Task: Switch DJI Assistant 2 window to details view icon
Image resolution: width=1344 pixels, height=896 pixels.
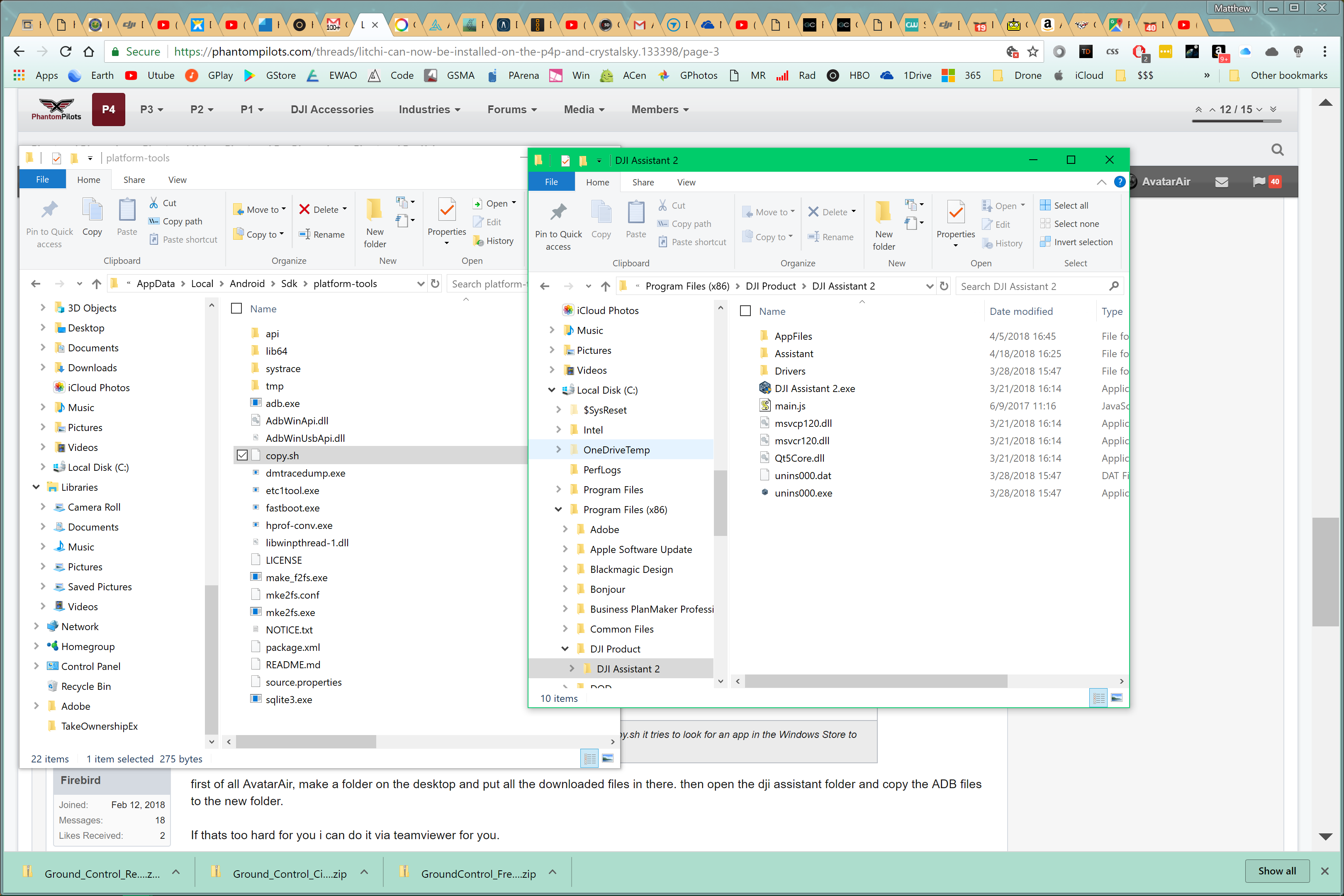Action: pos(1098,698)
